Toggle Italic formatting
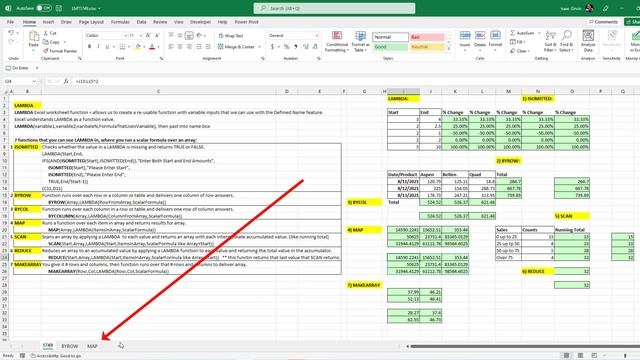Image resolution: width=640 pixels, height=360 pixels. tap(98, 47)
